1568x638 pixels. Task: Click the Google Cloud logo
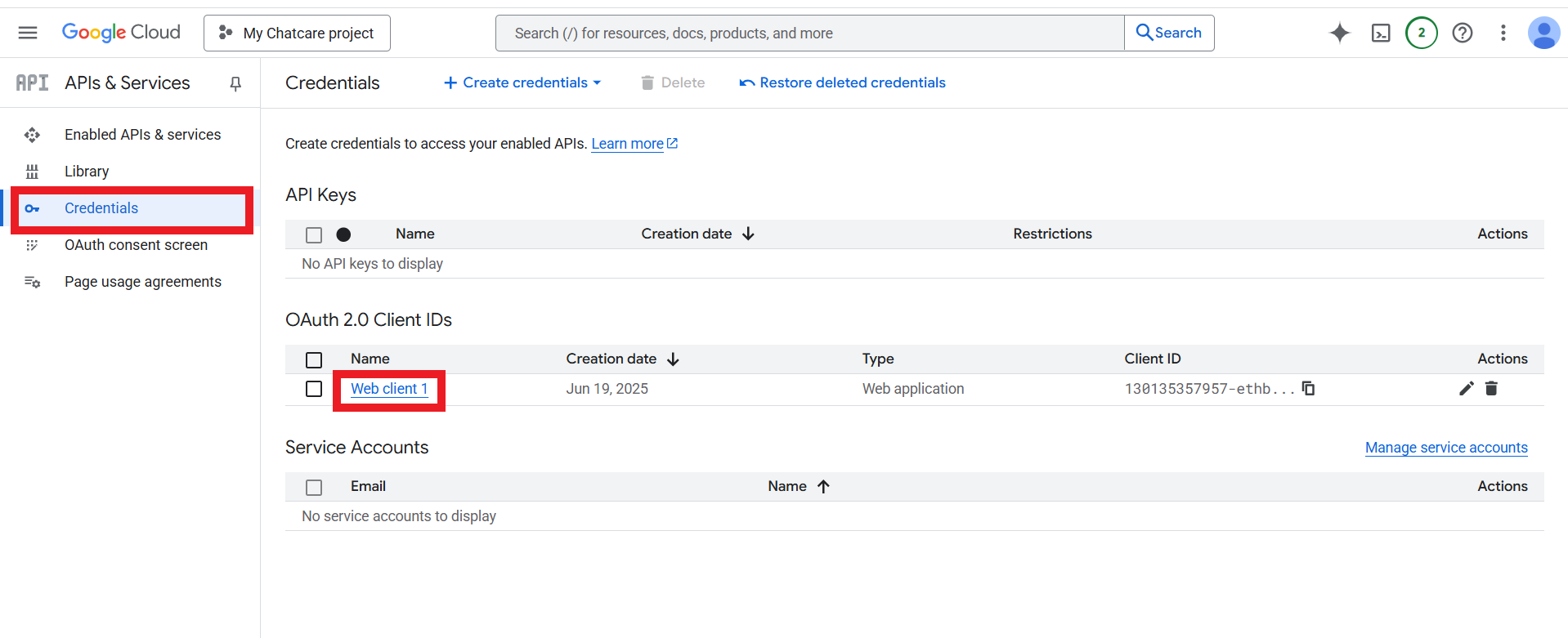point(121,33)
